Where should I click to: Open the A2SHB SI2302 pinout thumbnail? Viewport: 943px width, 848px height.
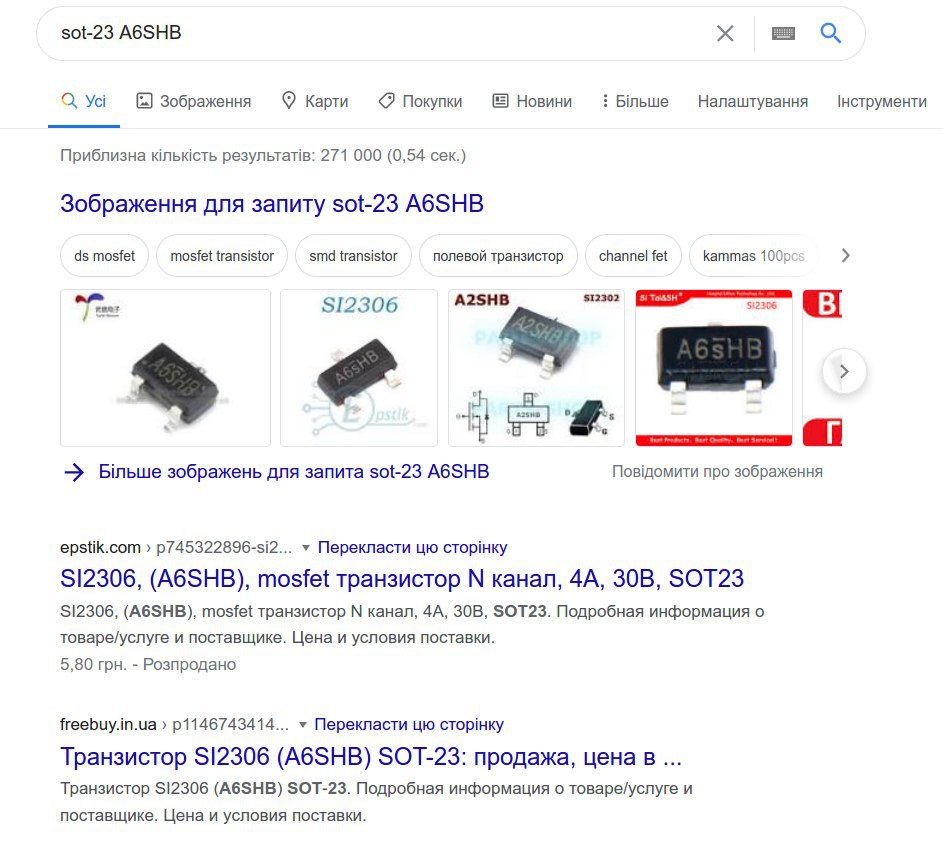point(536,368)
